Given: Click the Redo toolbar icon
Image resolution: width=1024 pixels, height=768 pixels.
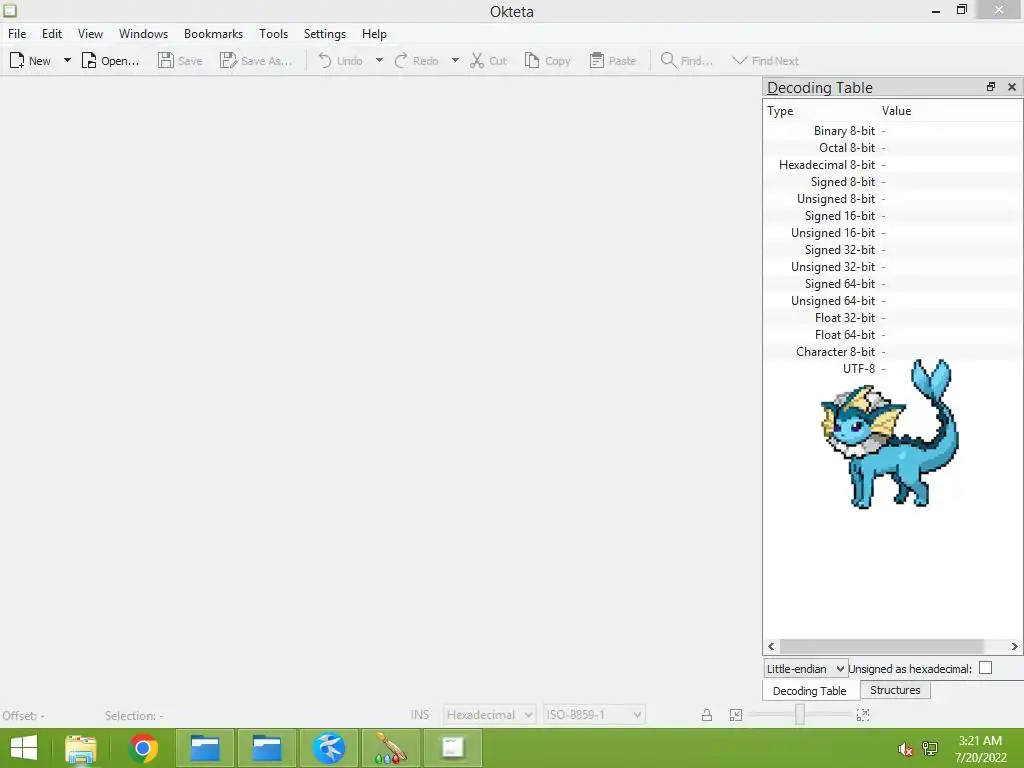Looking at the screenshot, I should [401, 61].
